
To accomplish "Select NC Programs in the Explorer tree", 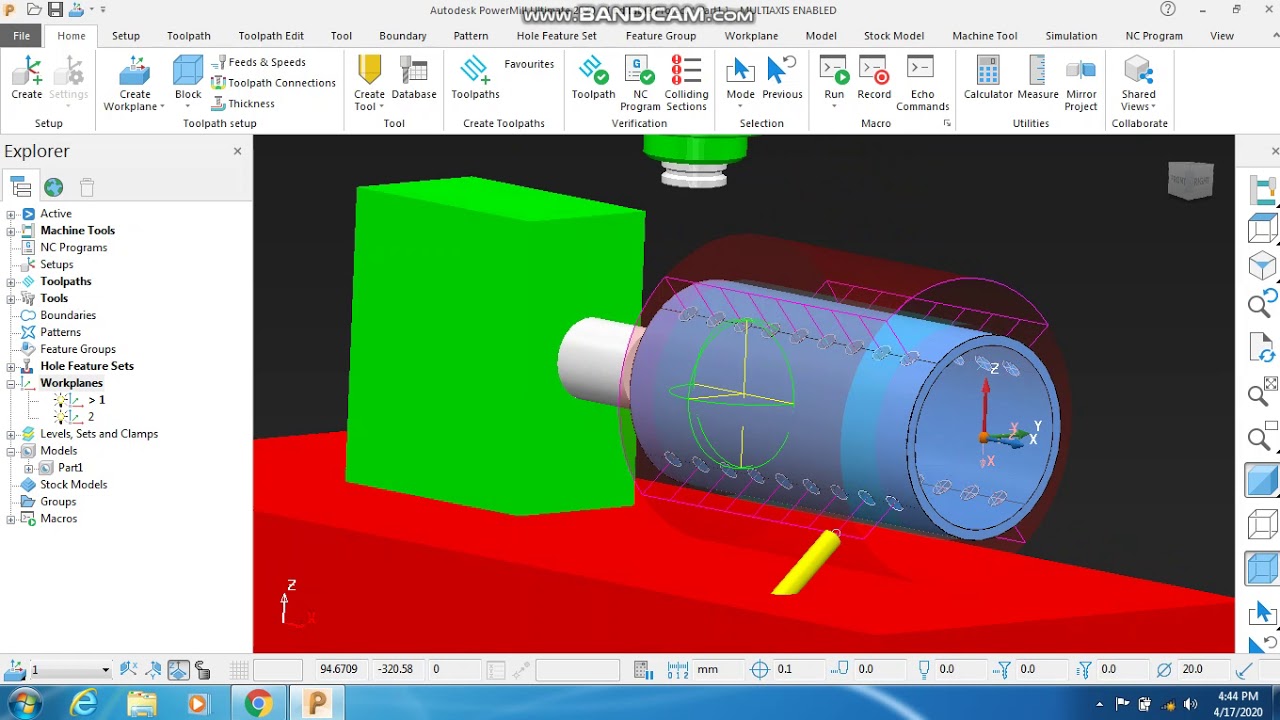I will pos(74,248).
